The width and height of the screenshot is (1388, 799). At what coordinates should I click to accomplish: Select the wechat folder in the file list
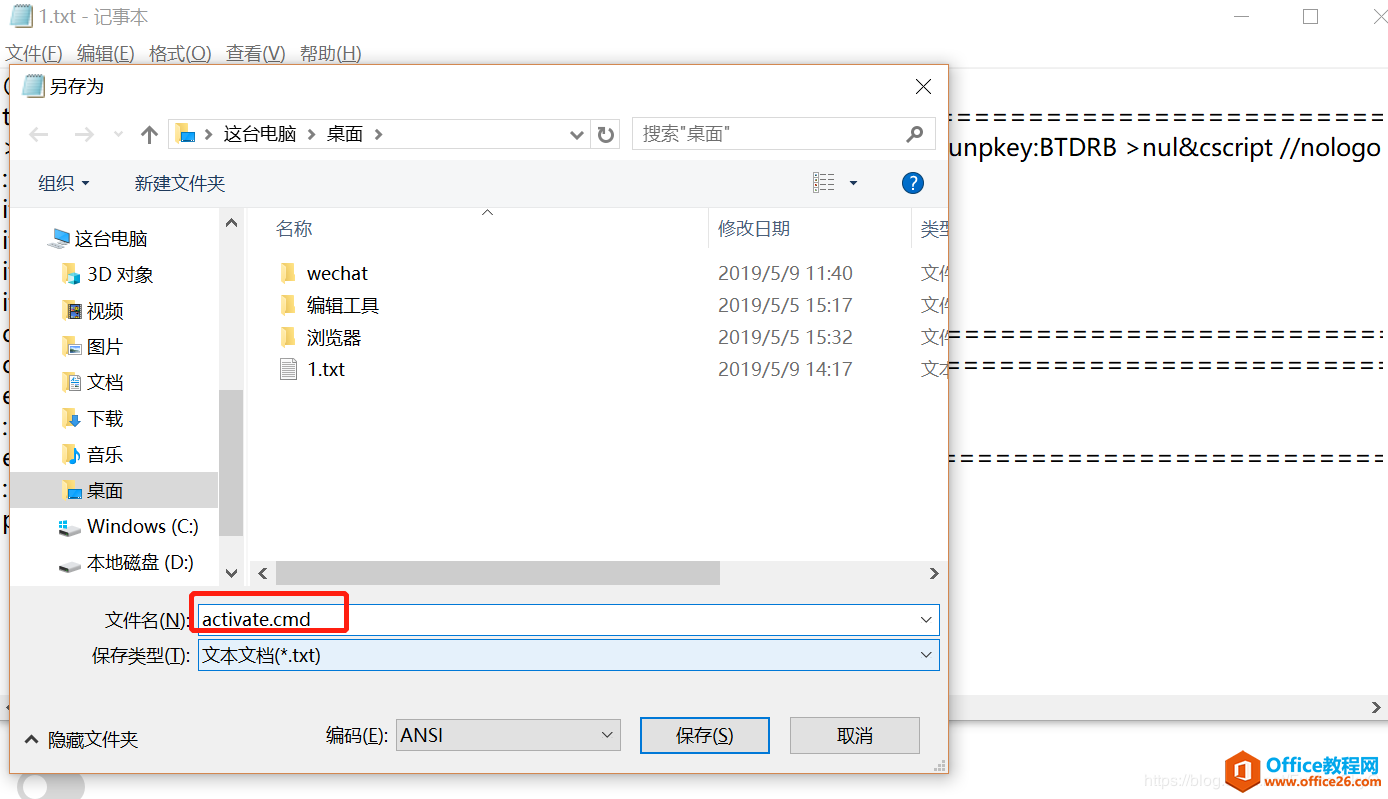point(337,272)
